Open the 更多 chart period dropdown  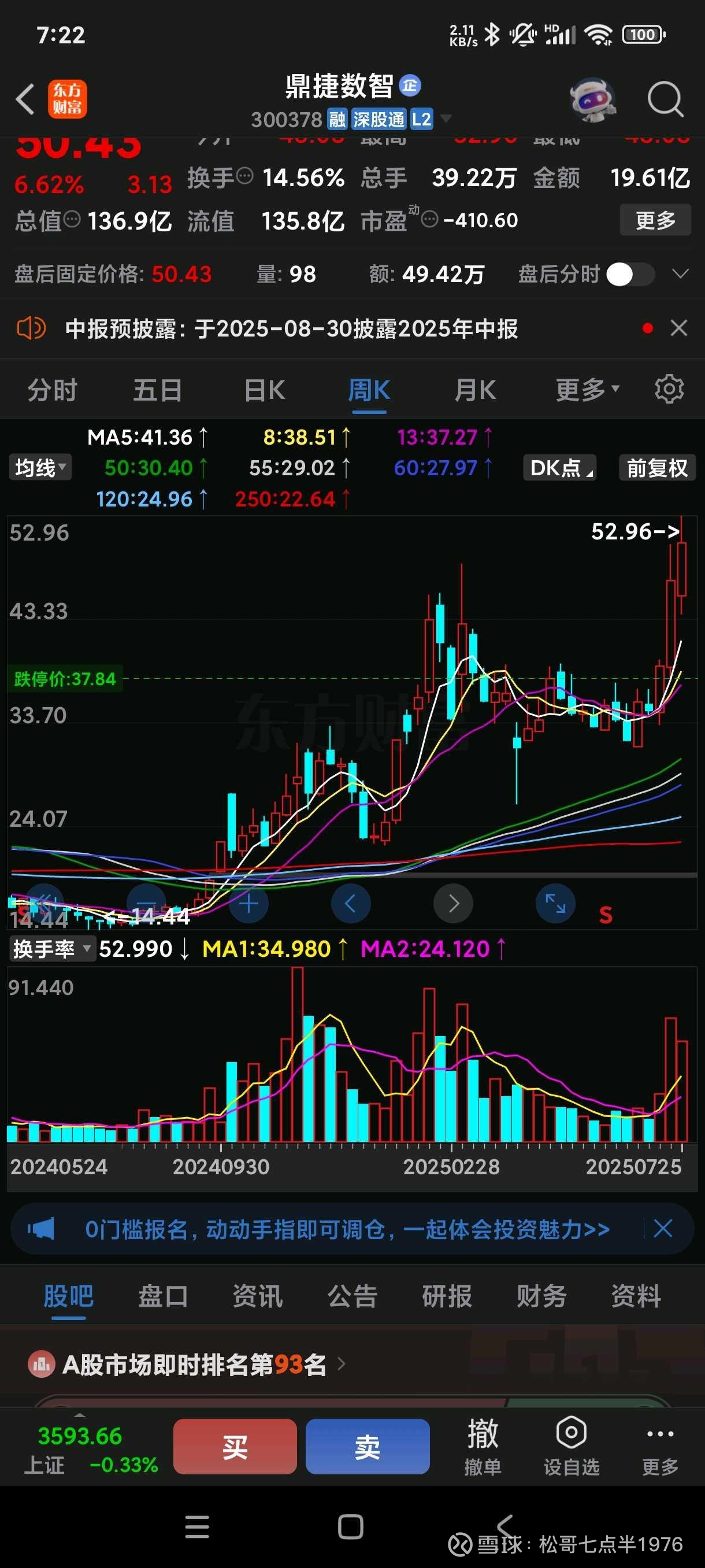tap(587, 390)
